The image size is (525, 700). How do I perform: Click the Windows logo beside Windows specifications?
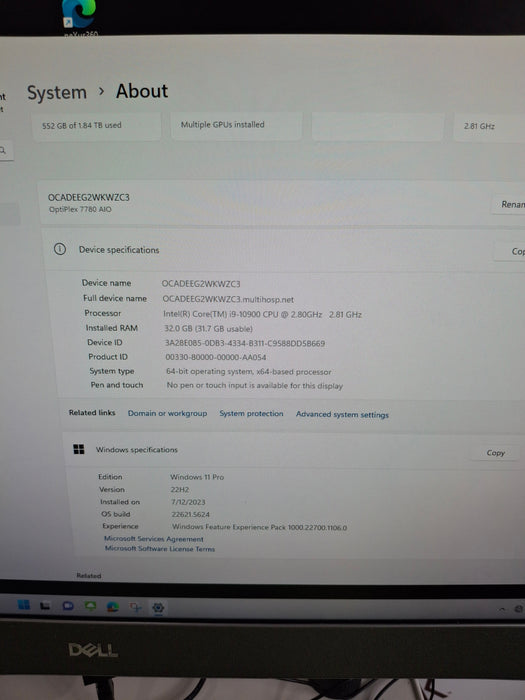point(79,449)
